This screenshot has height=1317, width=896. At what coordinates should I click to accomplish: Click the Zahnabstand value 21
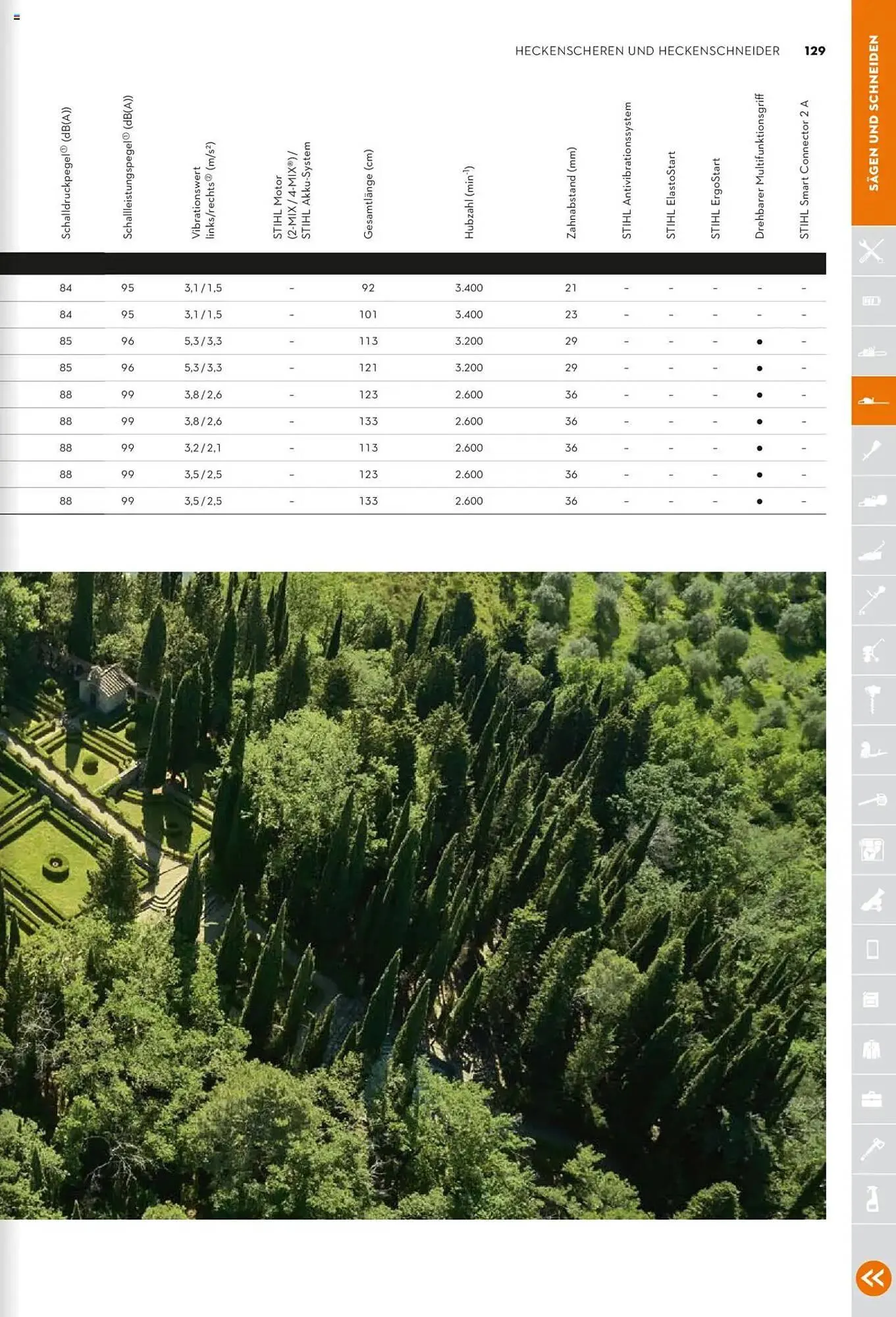click(571, 288)
